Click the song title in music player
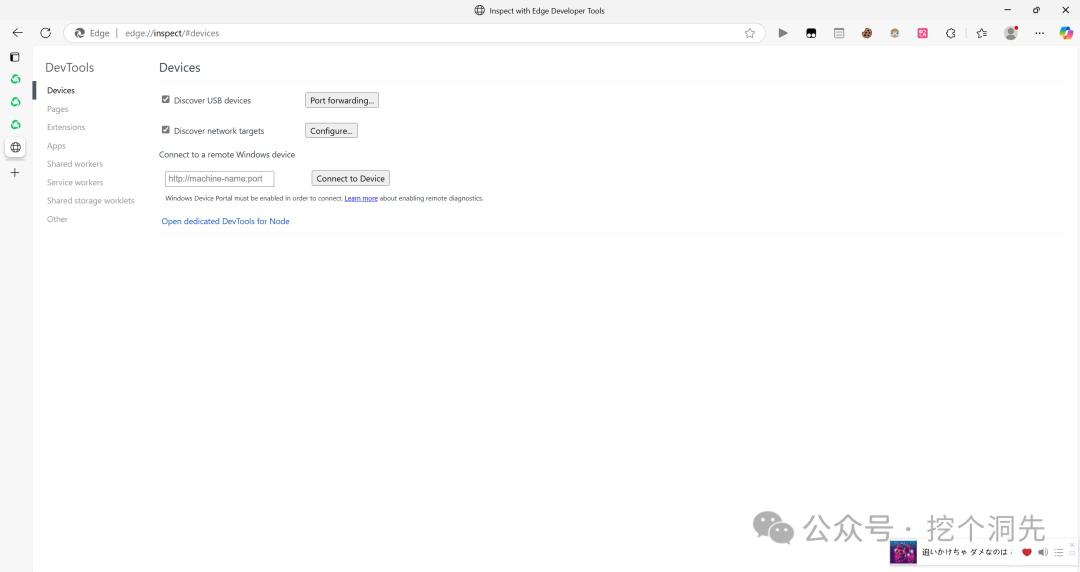 pyautogui.click(x=967, y=552)
